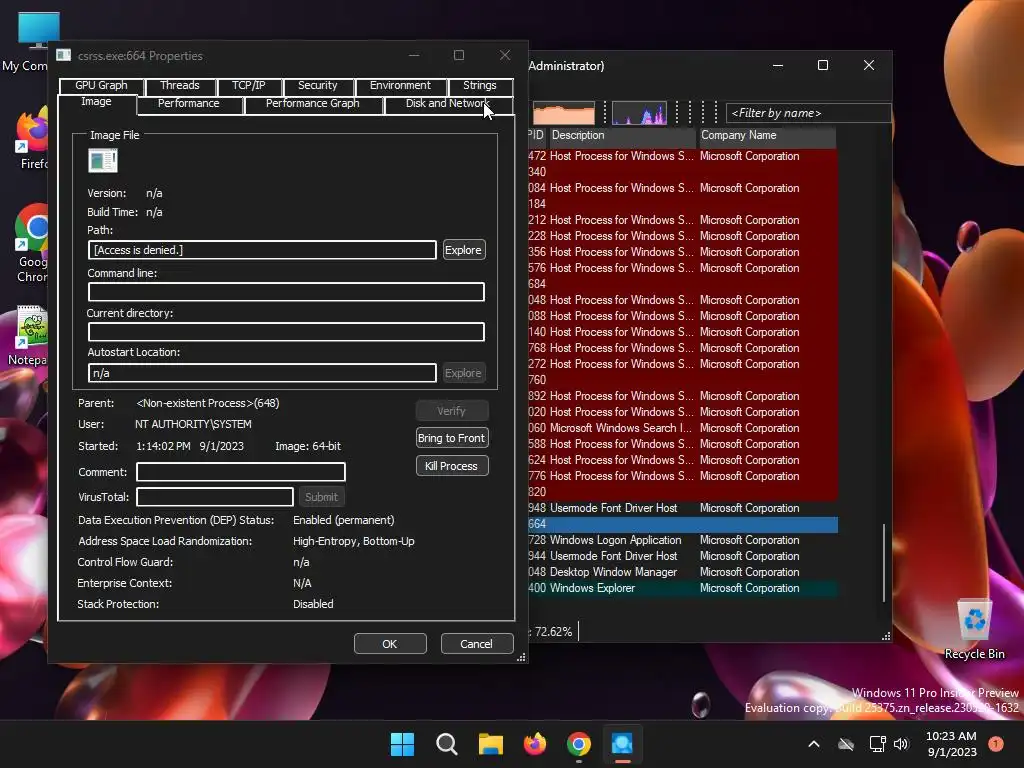Click the Kill Process button
This screenshot has width=1024, height=768.
(x=452, y=466)
